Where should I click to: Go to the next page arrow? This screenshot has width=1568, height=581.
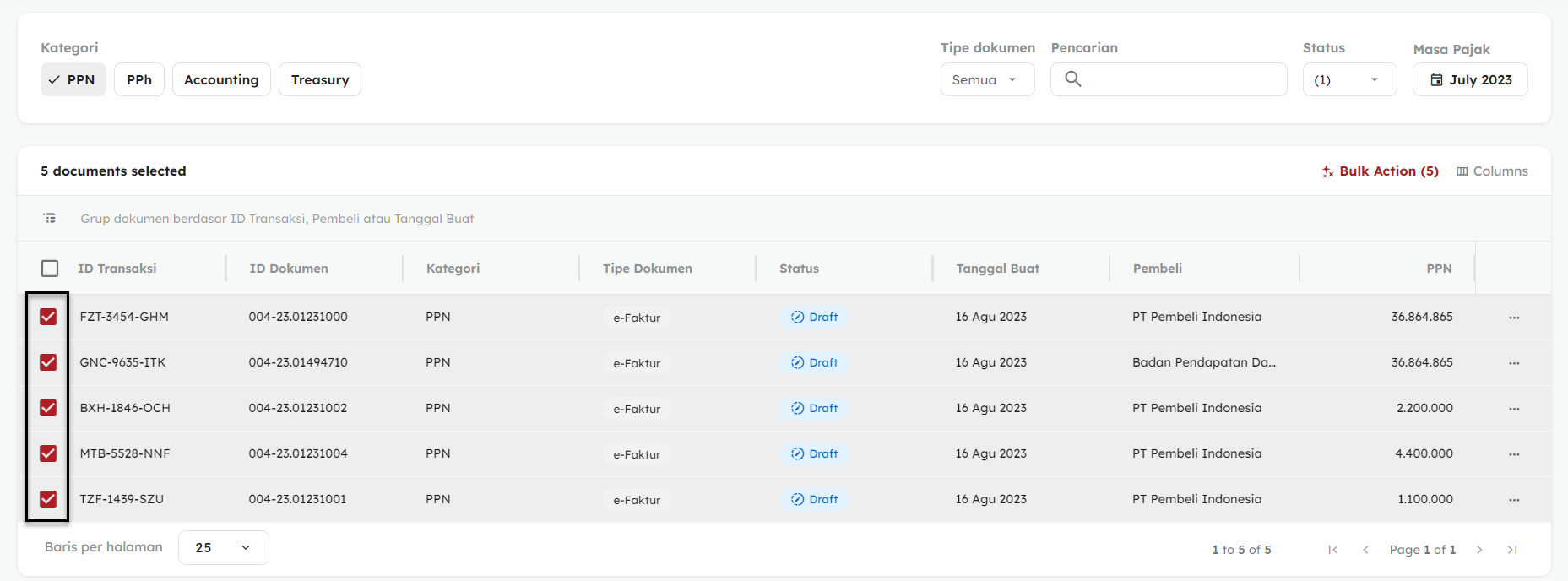click(x=1479, y=550)
